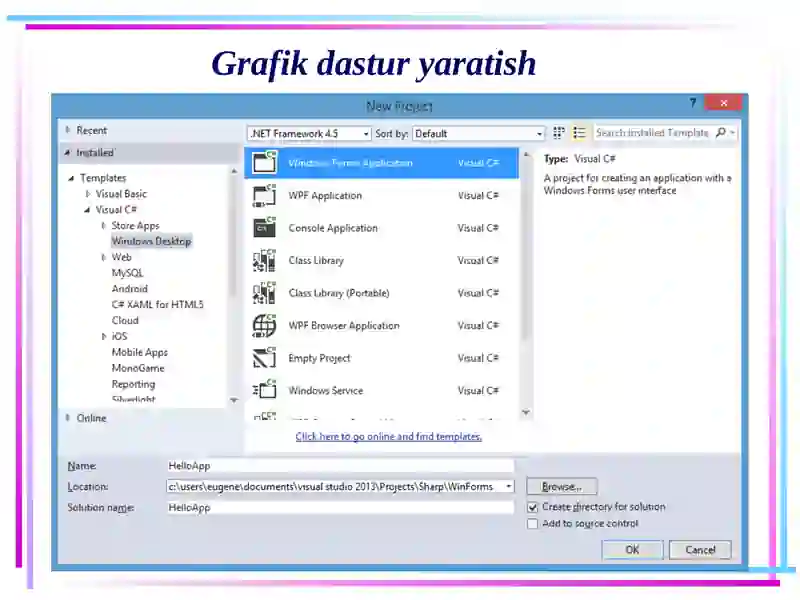
Task: Click the tree panel scroll up arrow
Action: (x=234, y=171)
